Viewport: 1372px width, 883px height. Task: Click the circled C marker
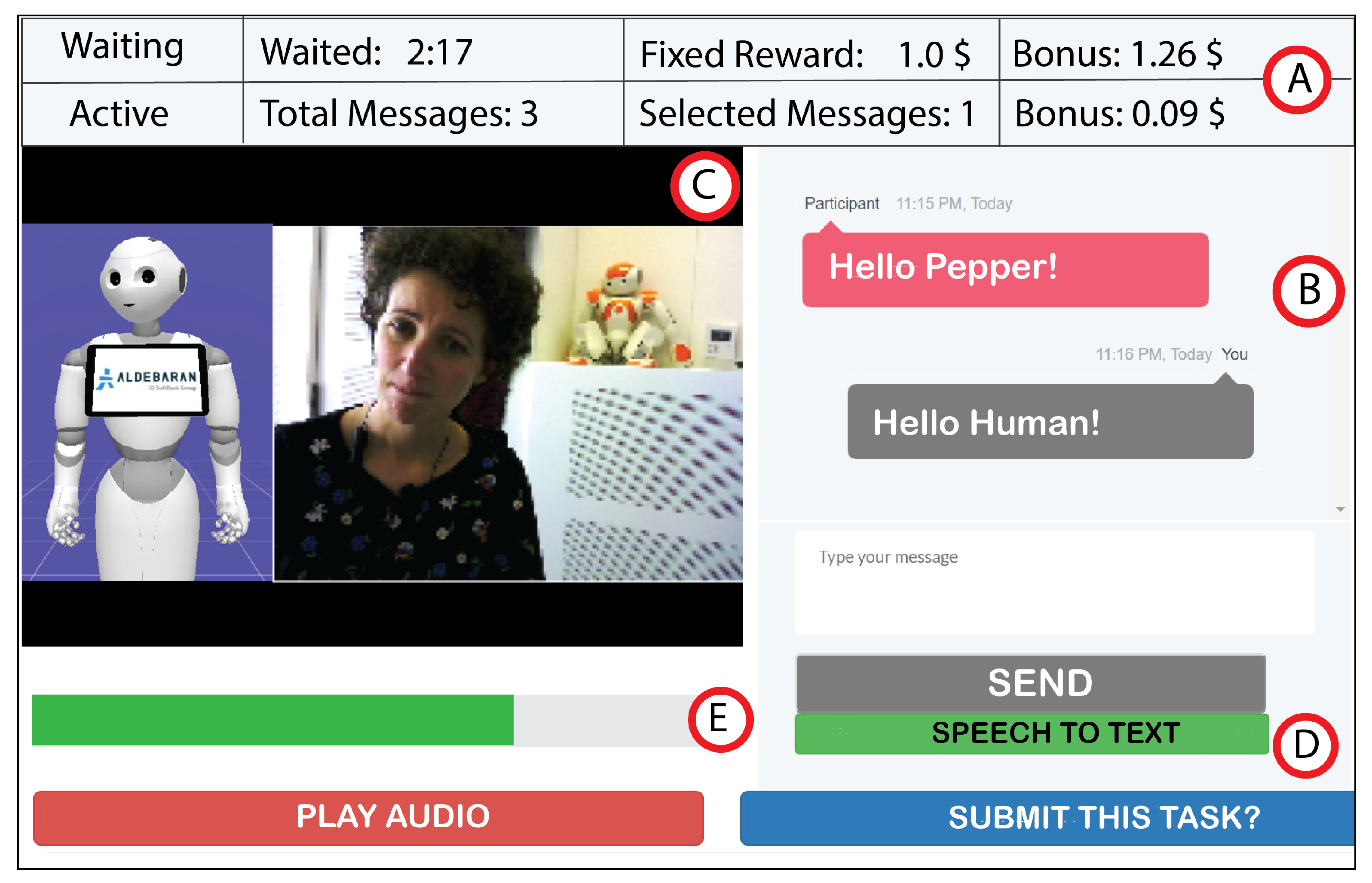pyautogui.click(x=704, y=186)
